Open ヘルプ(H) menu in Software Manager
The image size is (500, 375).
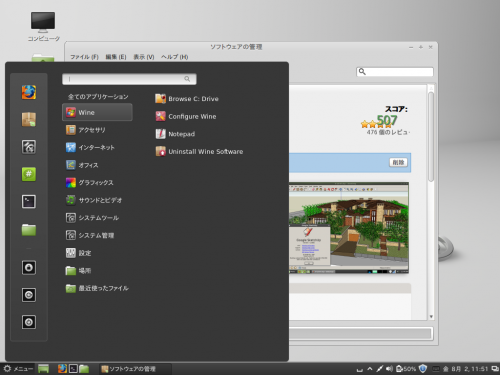[x=175, y=57]
